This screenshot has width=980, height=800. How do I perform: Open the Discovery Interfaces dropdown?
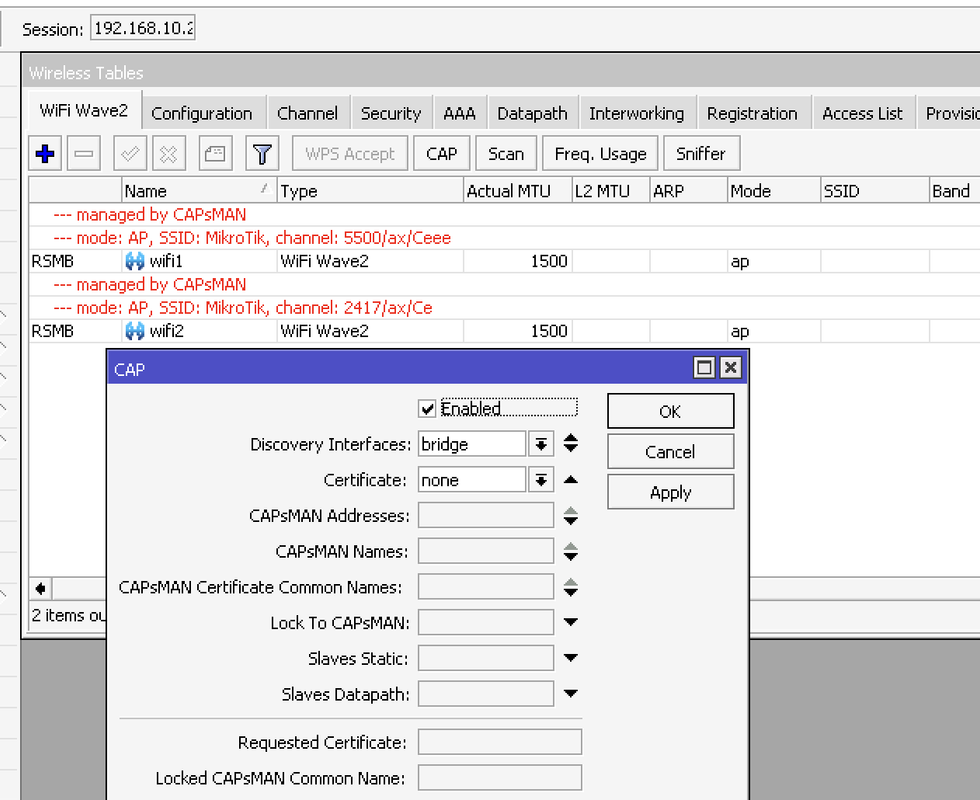541,444
